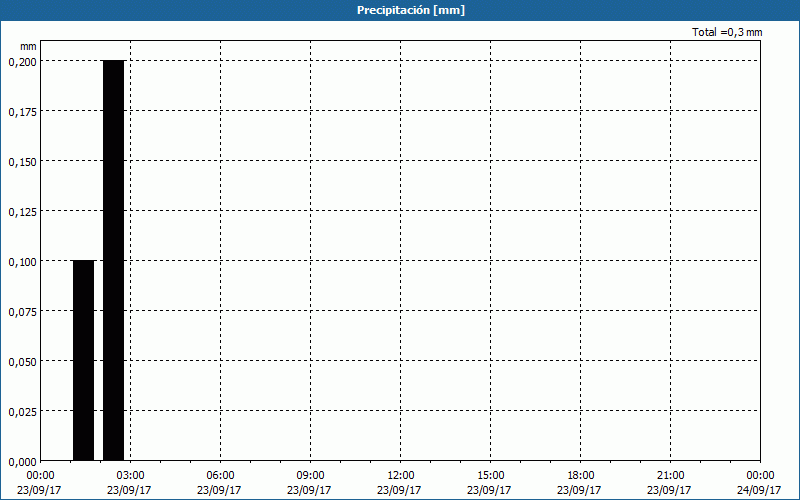Click the 0,075 y-axis value
Screen dimensions: 800x500
click(22, 312)
